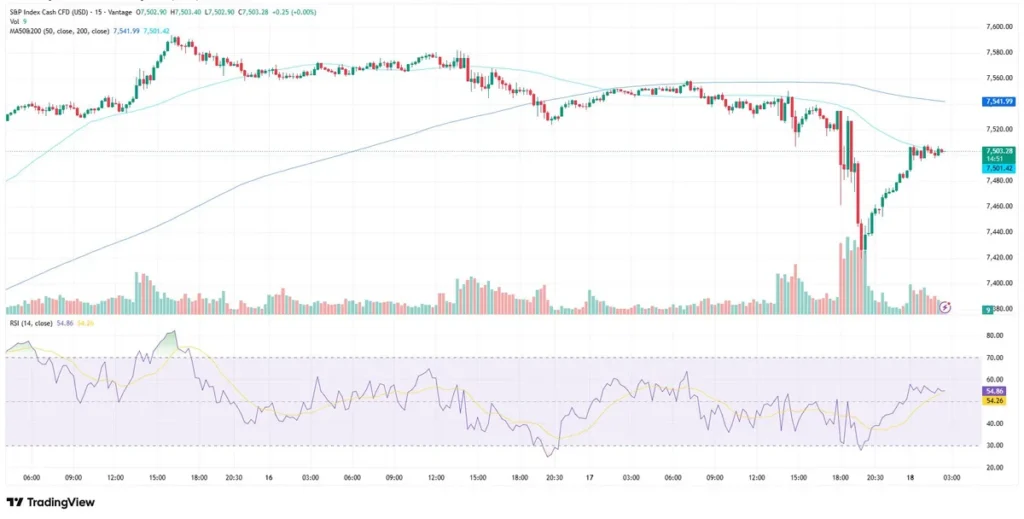Click the 7,580 price scale label

click(998, 52)
